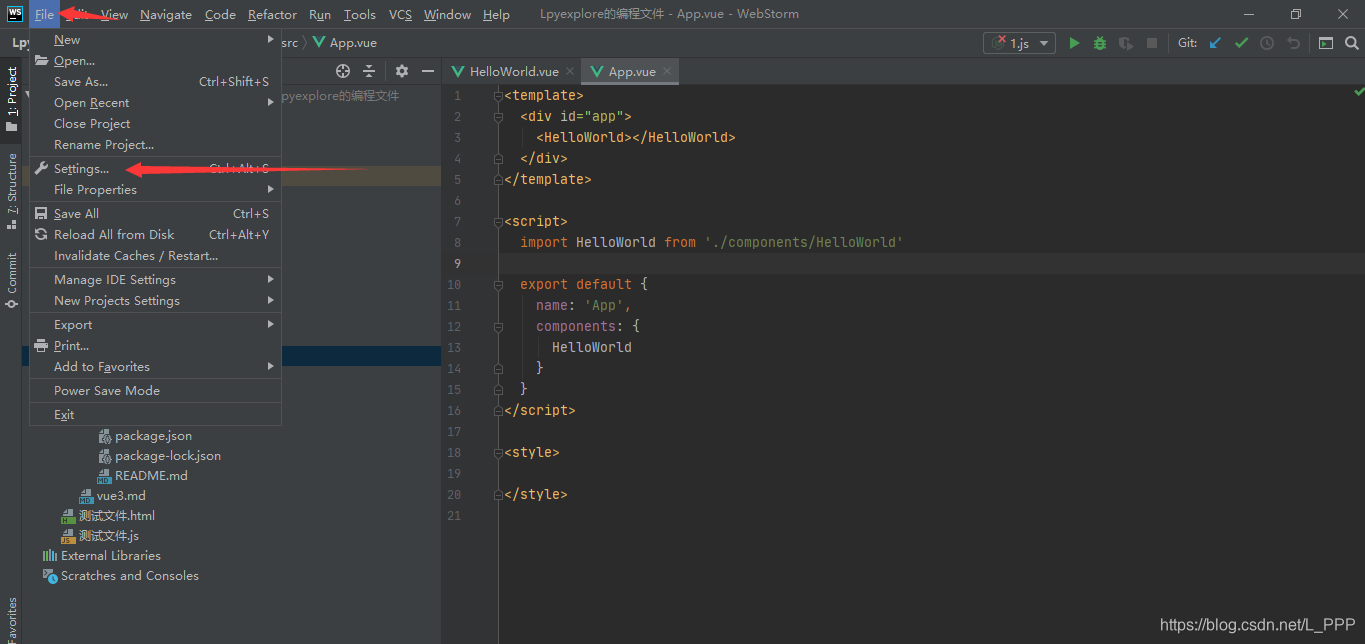The image size is (1365, 644).
Task: Collapse the <style> code fold
Action: tap(498, 453)
